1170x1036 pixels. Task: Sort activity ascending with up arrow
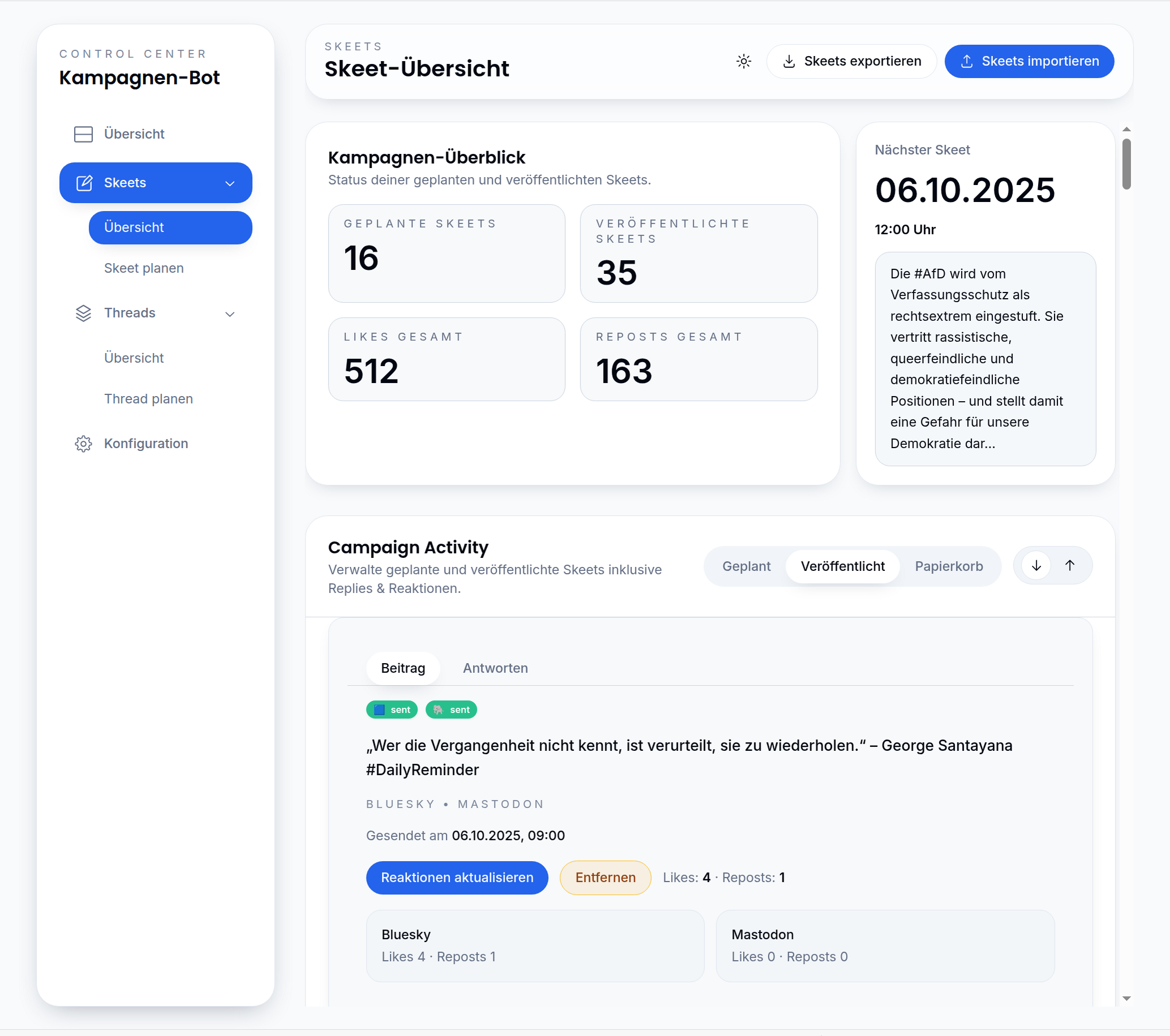tap(1069, 565)
